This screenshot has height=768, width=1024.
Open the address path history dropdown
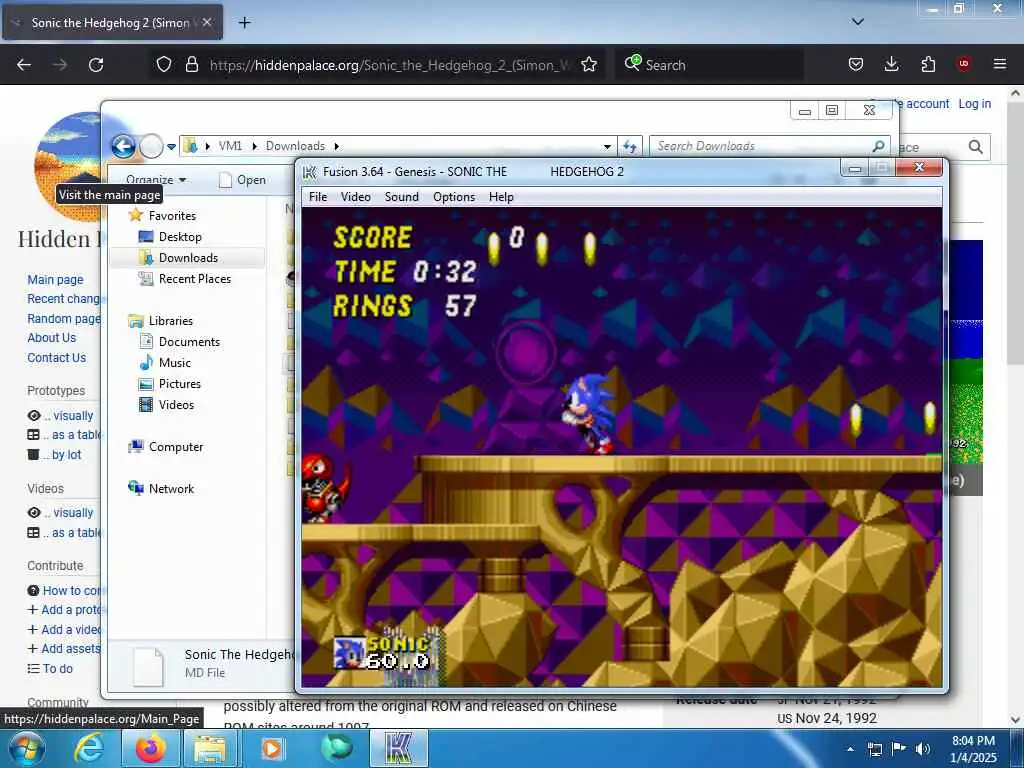click(x=607, y=147)
